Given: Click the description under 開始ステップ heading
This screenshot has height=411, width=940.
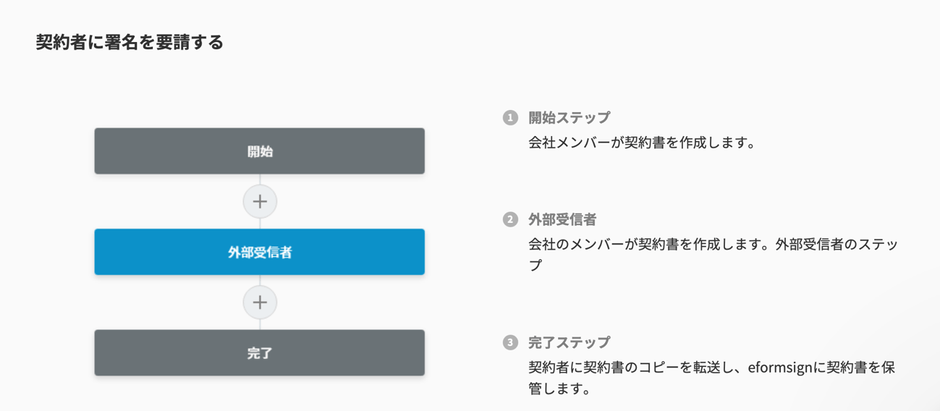Looking at the screenshot, I should pos(641,142).
